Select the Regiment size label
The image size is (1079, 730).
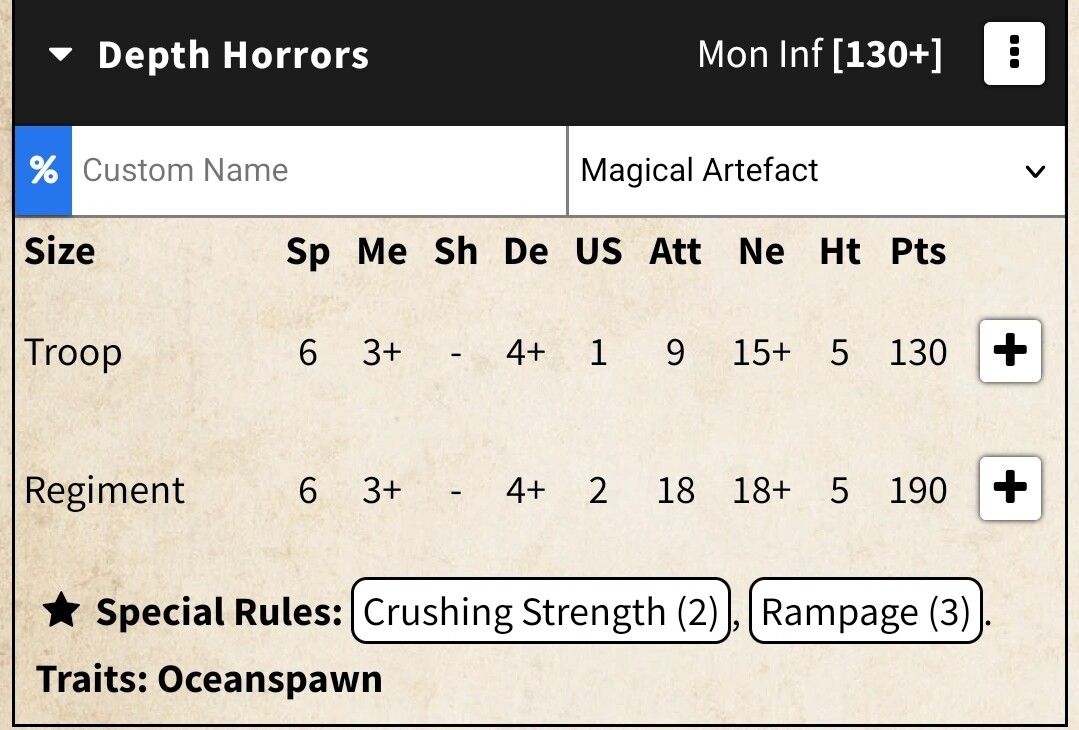105,491
